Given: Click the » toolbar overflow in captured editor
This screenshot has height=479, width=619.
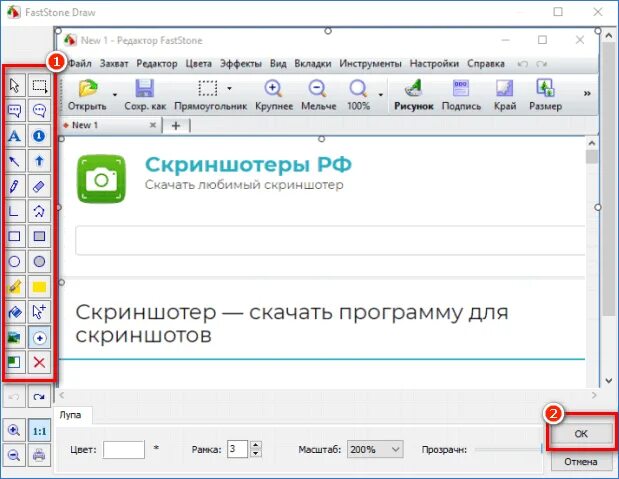Looking at the screenshot, I should coord(587,93).
